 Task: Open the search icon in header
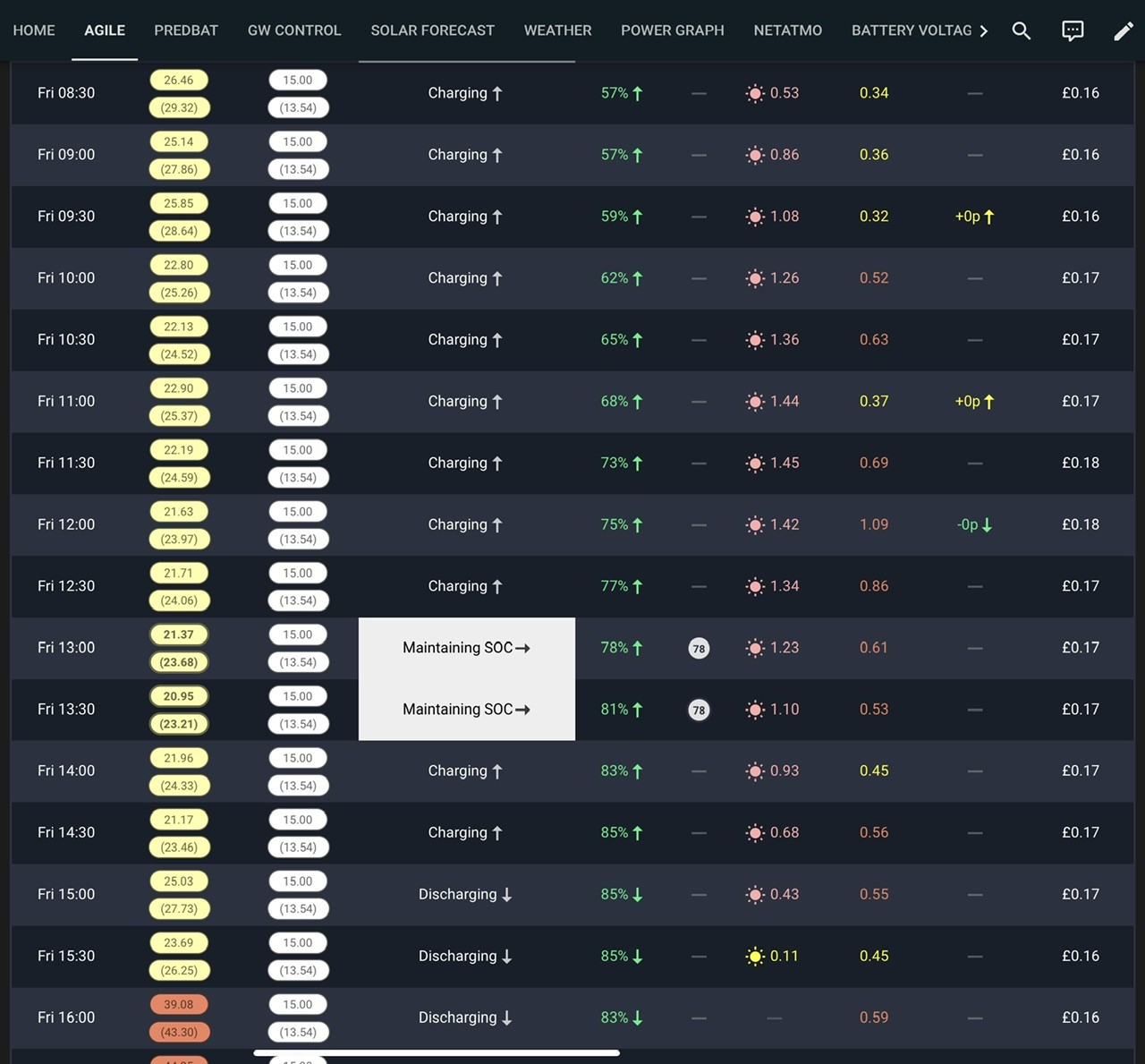point(1022,30)
